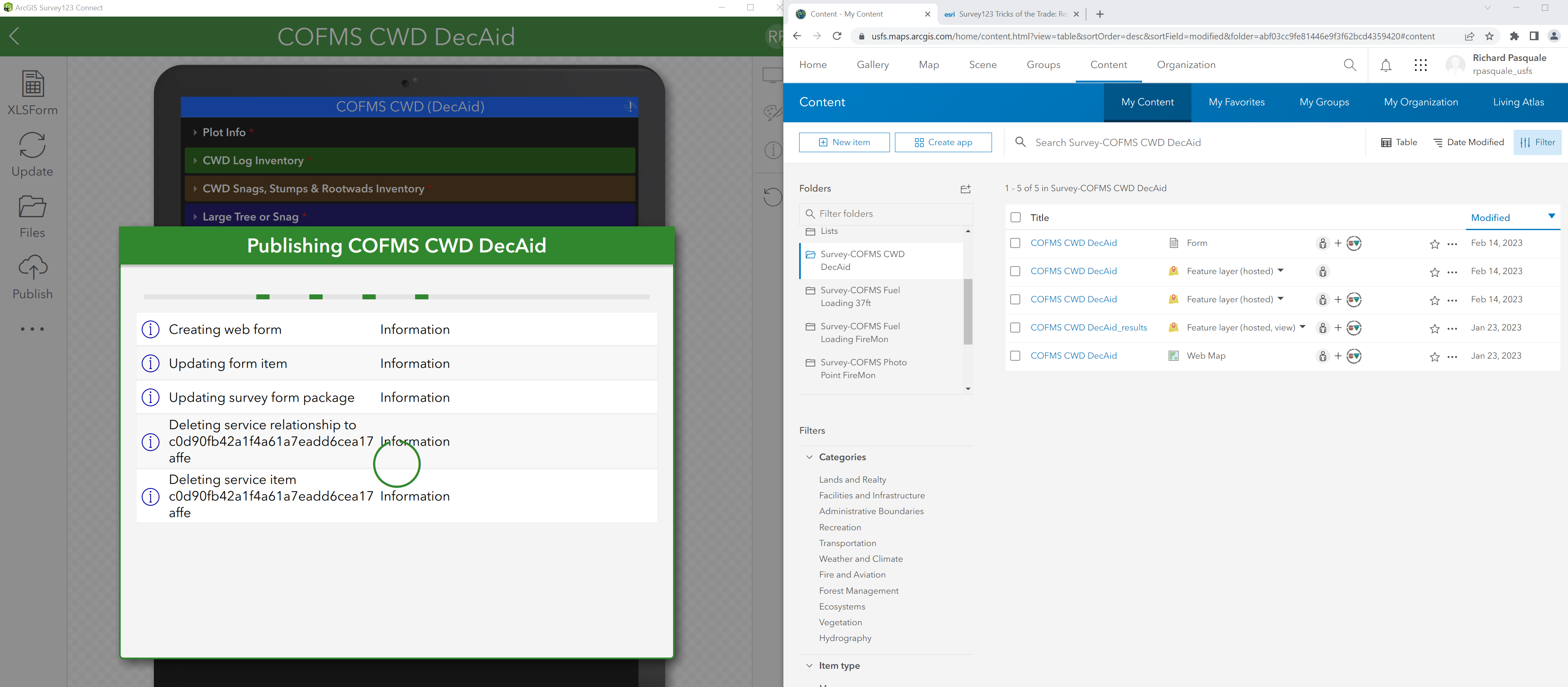Image resolution: width=1568 pixels, height=687 pixels.
Task: Open the Files folder in Survey123 Connect
Action: [33, 216]
